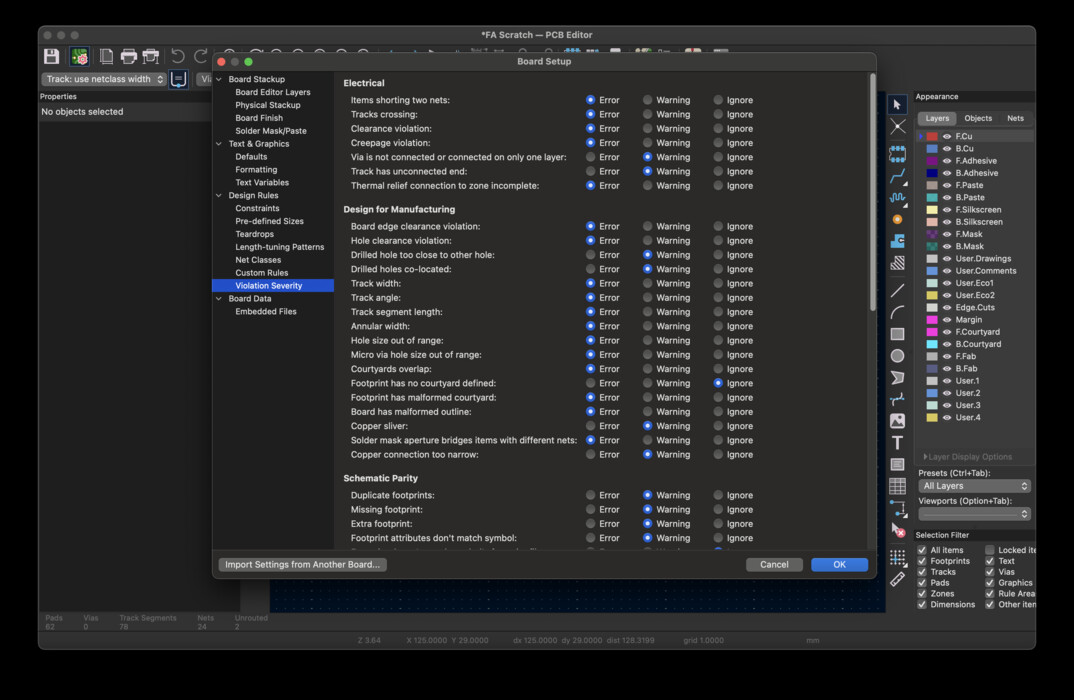1074x700 pixels.
Task: Select the Add Table tool
Action: [897, 486]
